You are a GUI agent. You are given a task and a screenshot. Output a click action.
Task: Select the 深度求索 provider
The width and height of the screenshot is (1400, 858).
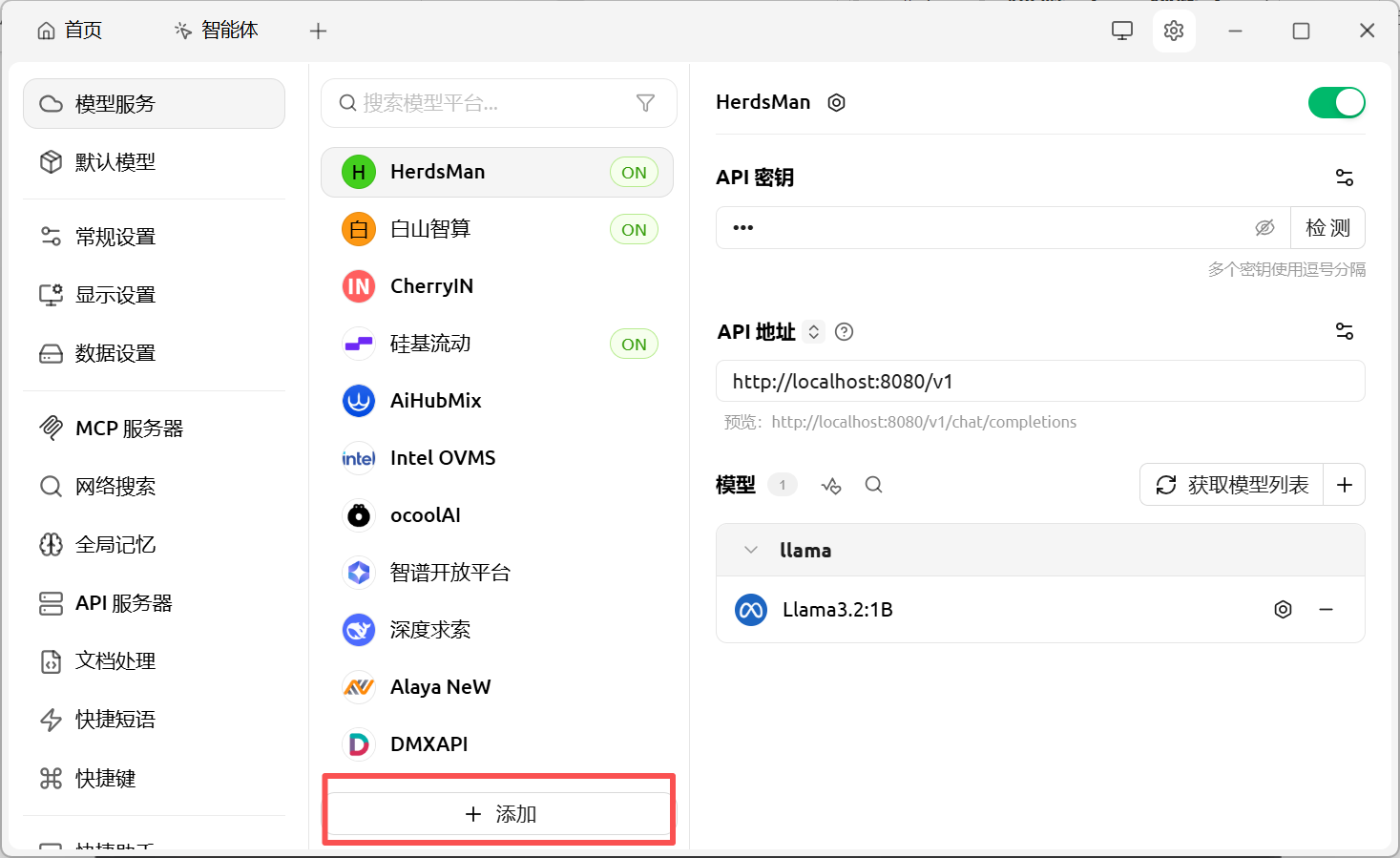[497, 630]
